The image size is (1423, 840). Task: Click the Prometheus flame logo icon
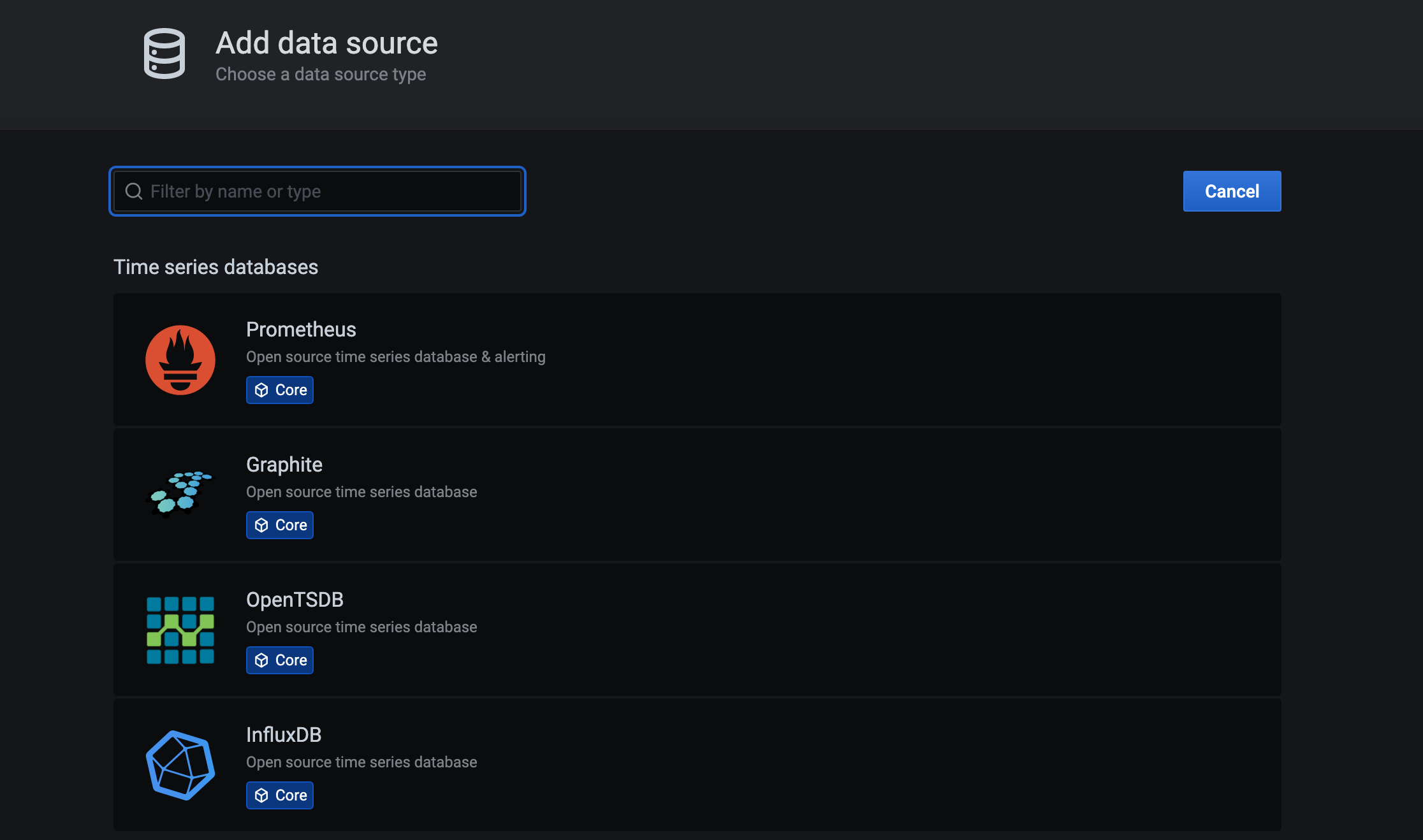coord(180,360)
